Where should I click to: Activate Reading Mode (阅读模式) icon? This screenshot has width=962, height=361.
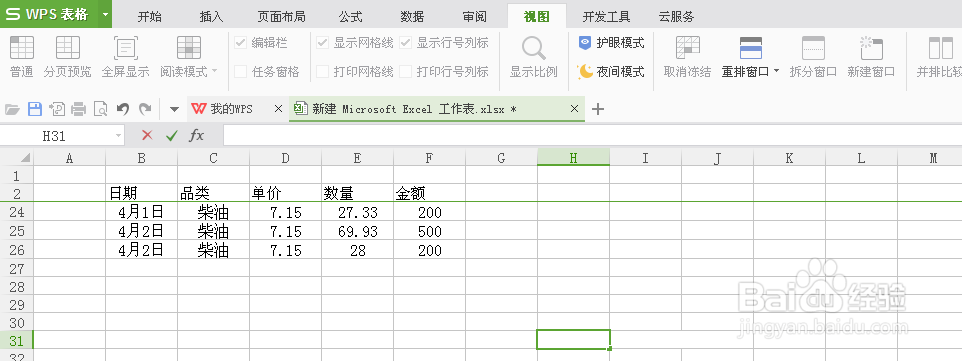[x=189, y=48]
